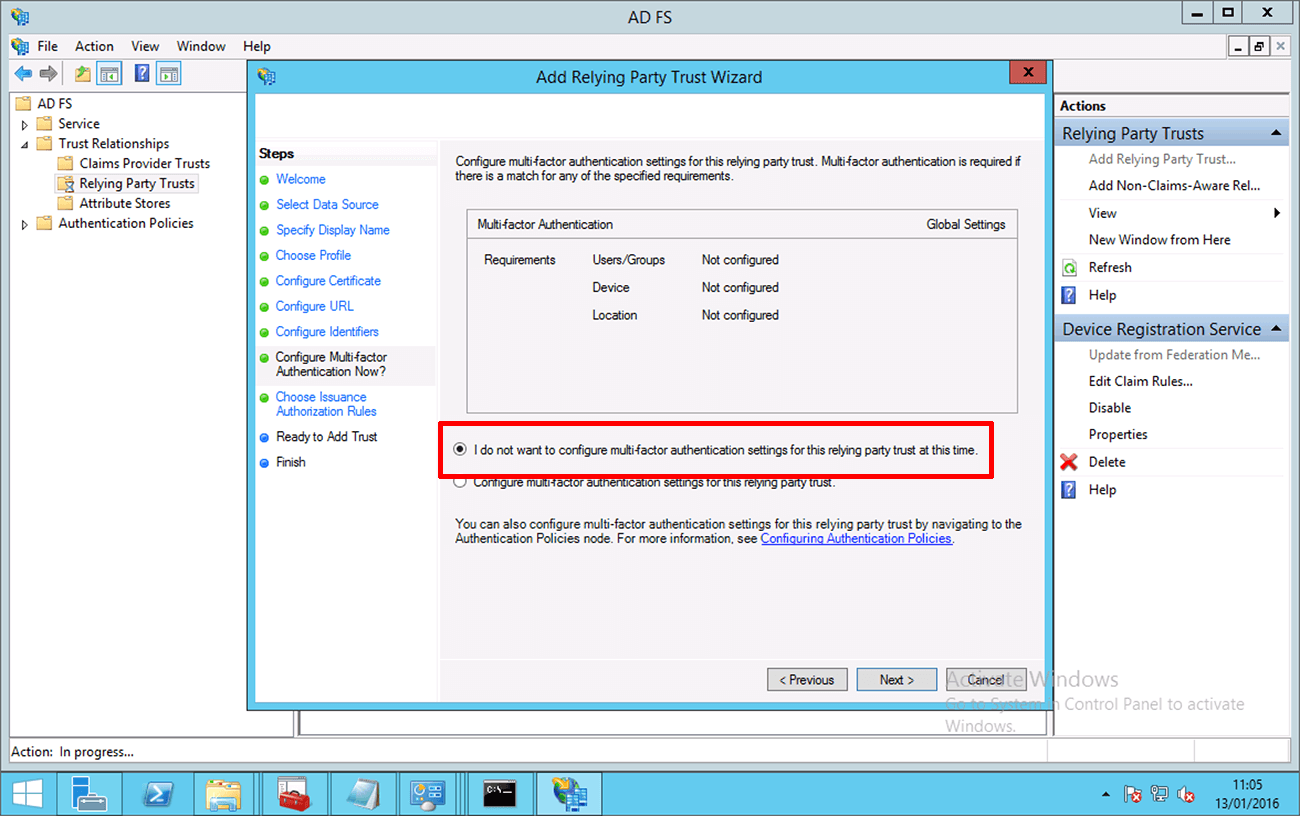
Task: Click the muted speaker tray icon
Action: point(1186,794)
